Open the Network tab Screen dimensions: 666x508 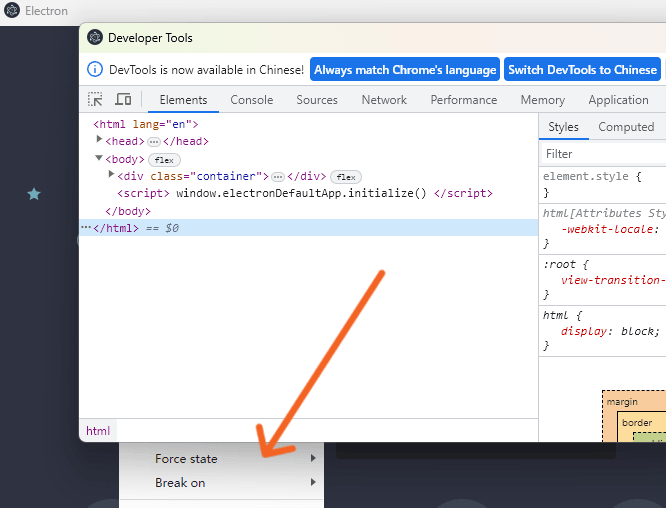(x=384, y=100)
